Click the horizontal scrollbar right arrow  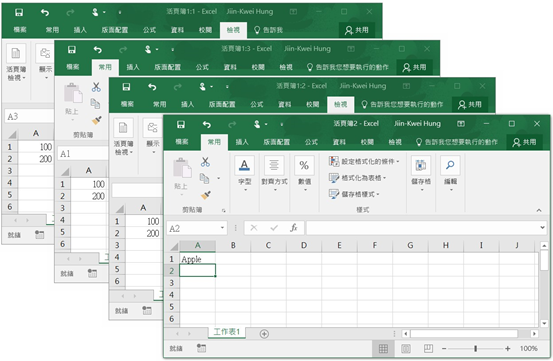[534, 334]
